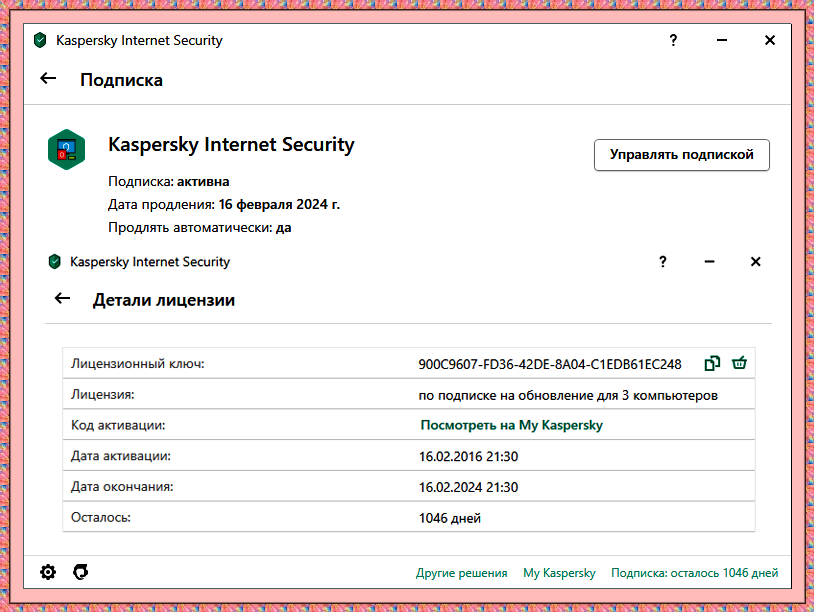Click the large Kaspersky Internet Security product heading
814x612 pixels.
(x=231, y=145)
